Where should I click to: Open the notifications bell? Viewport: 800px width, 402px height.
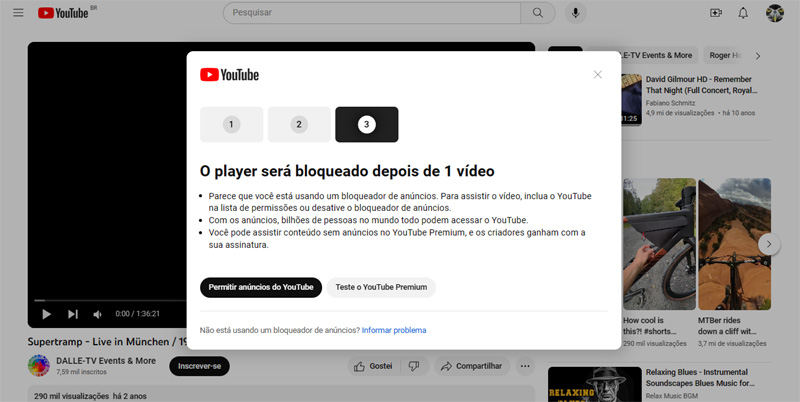coord(743,13)
